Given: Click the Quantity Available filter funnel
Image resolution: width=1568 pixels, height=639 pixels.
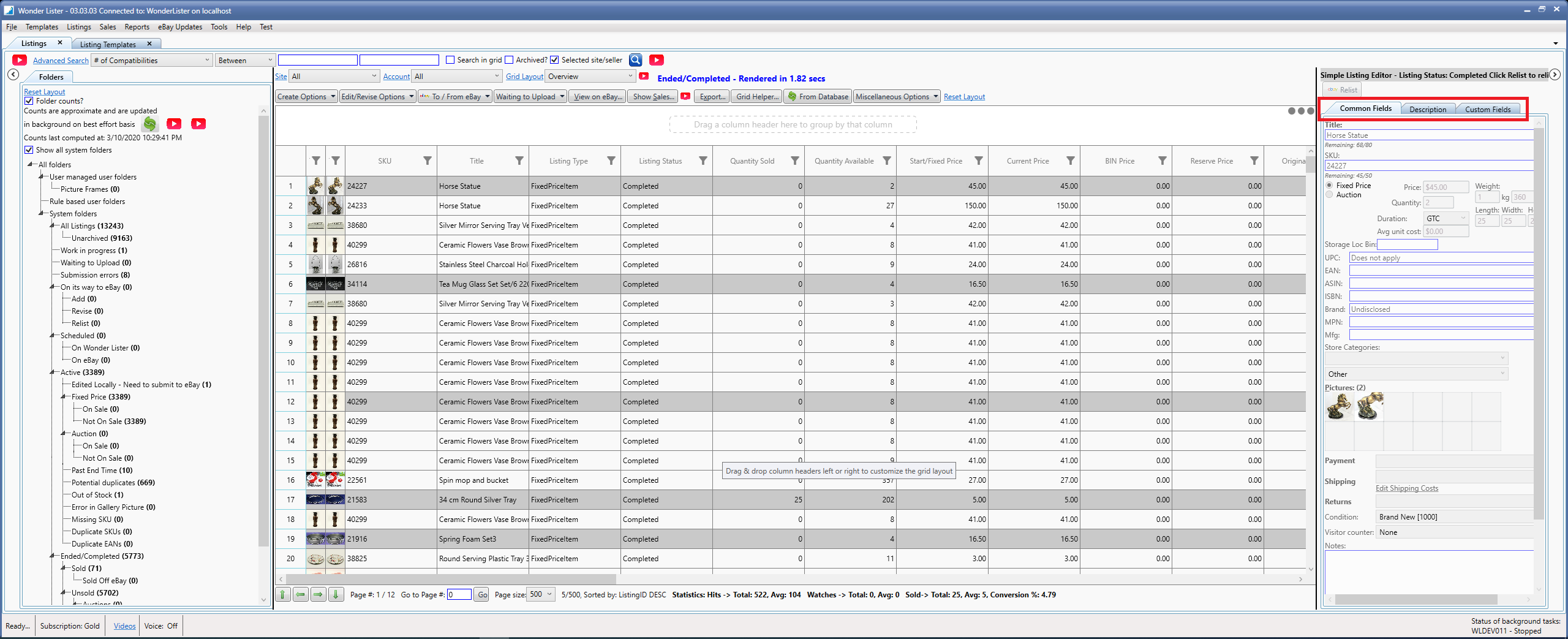Looking at the screenshot, I should click(x=886, y=161).
